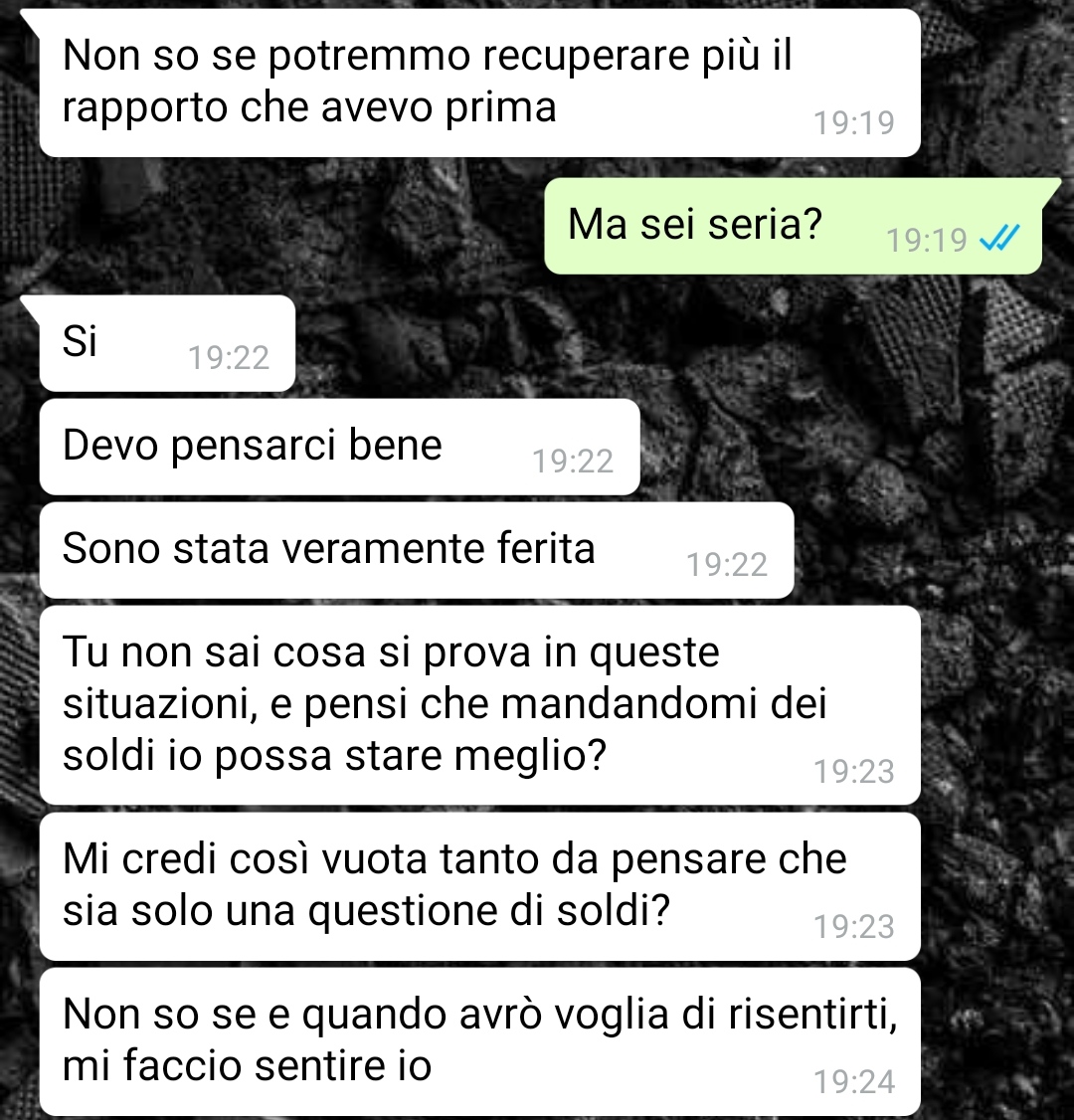The image size is (1074, 1120).
Task: Tap the message 'Non so se e quando avrò voglia'
Action: [480, 1041]
